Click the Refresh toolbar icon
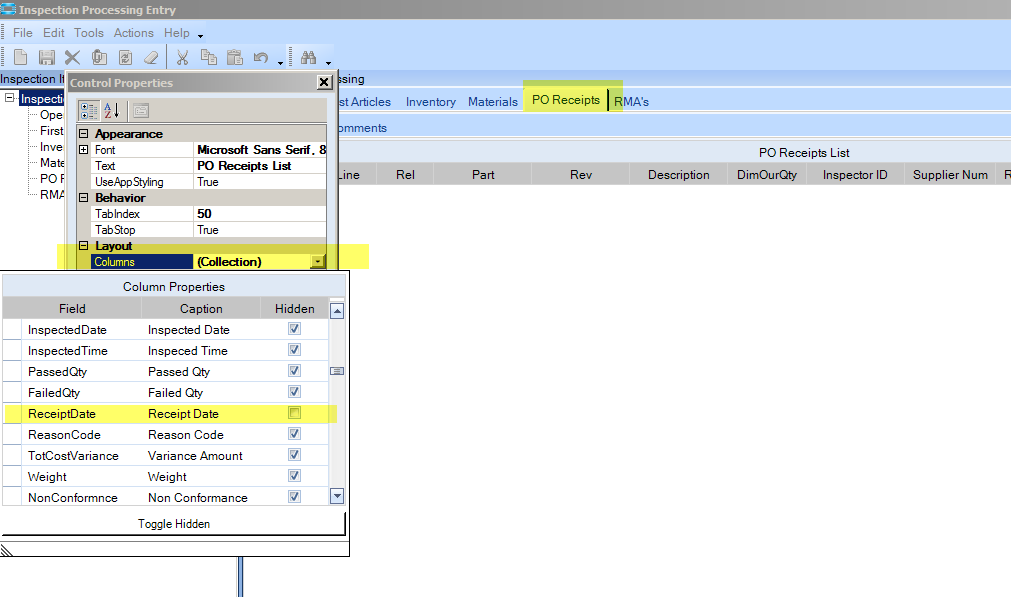The width and height of the screenshot is (1011, 597). [x=125, y=57]
